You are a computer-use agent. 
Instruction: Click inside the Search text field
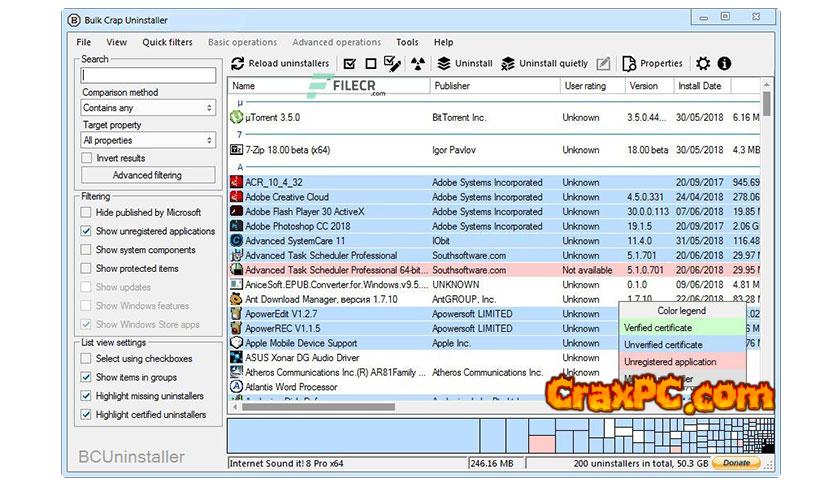[x=148, y=76]
